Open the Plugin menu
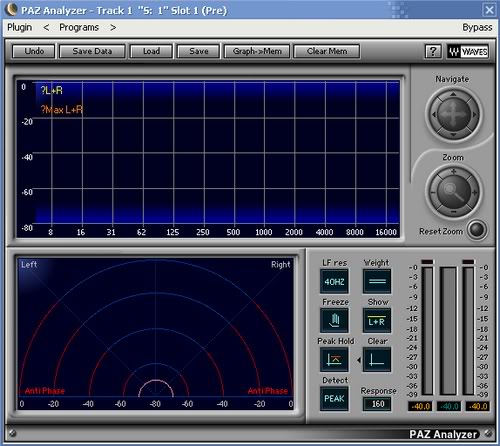The image size is (500, 446). pos(20,27)
